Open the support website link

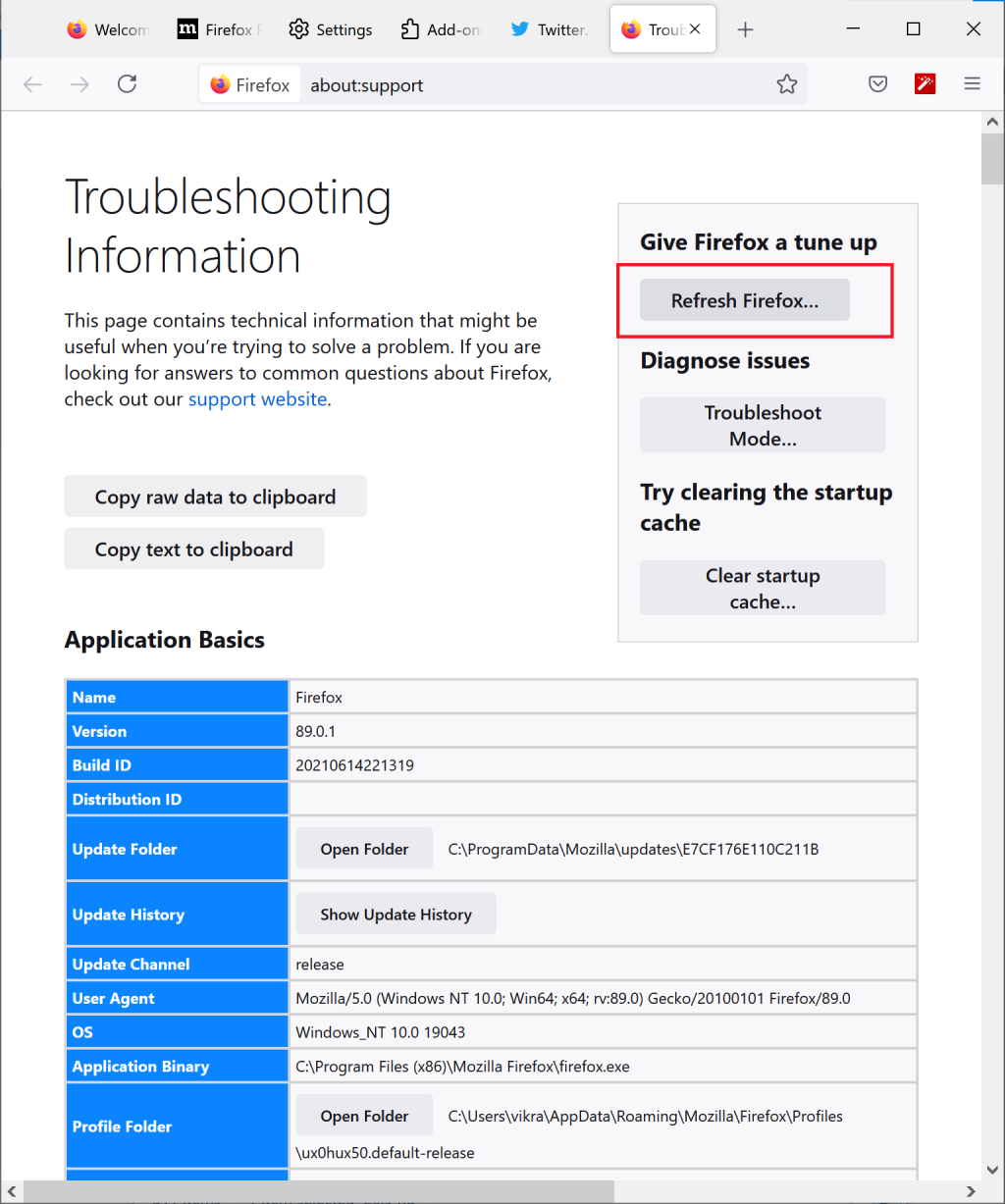[257, 399]
